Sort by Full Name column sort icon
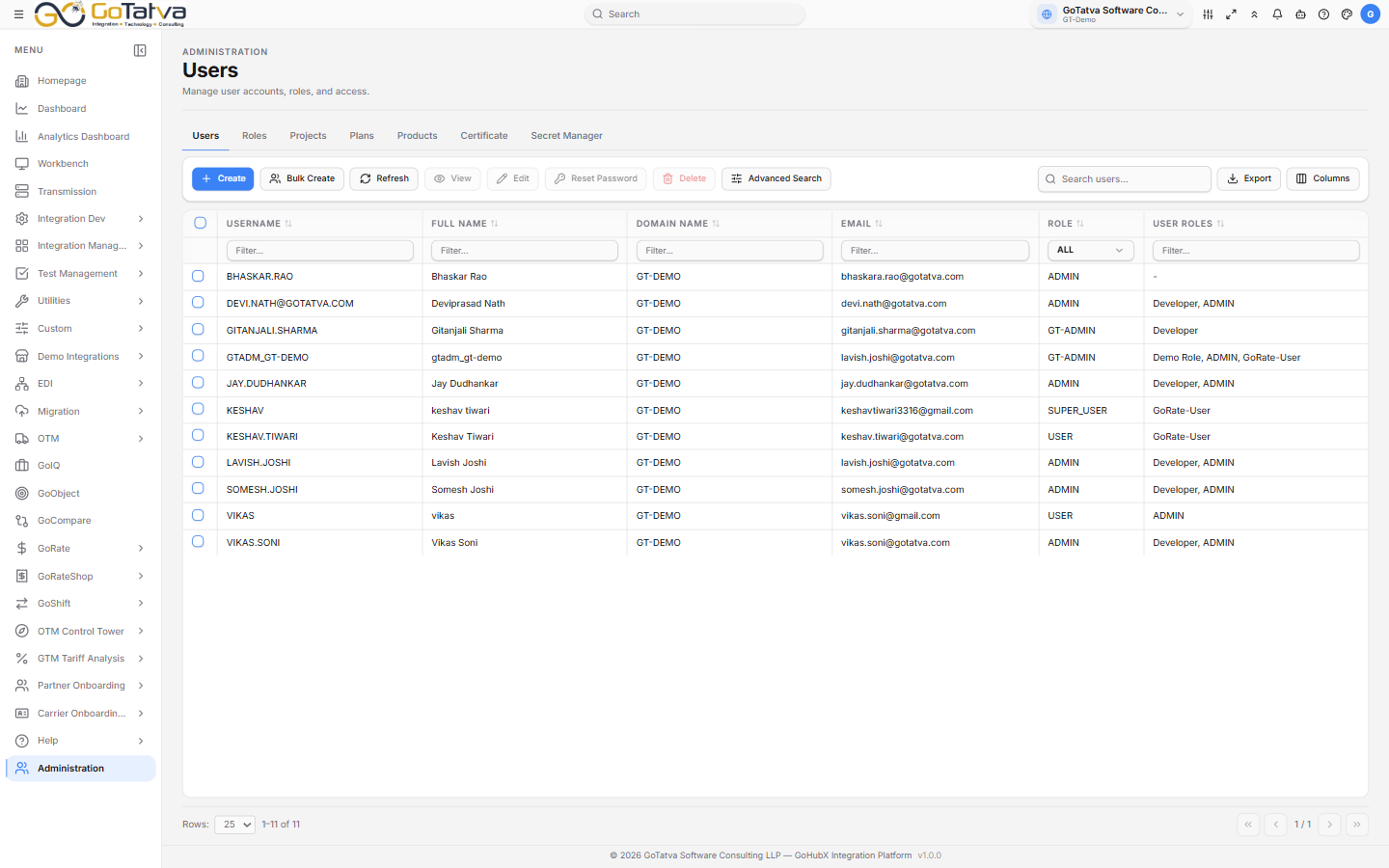The image size is (1389, 868). [495, 224]
